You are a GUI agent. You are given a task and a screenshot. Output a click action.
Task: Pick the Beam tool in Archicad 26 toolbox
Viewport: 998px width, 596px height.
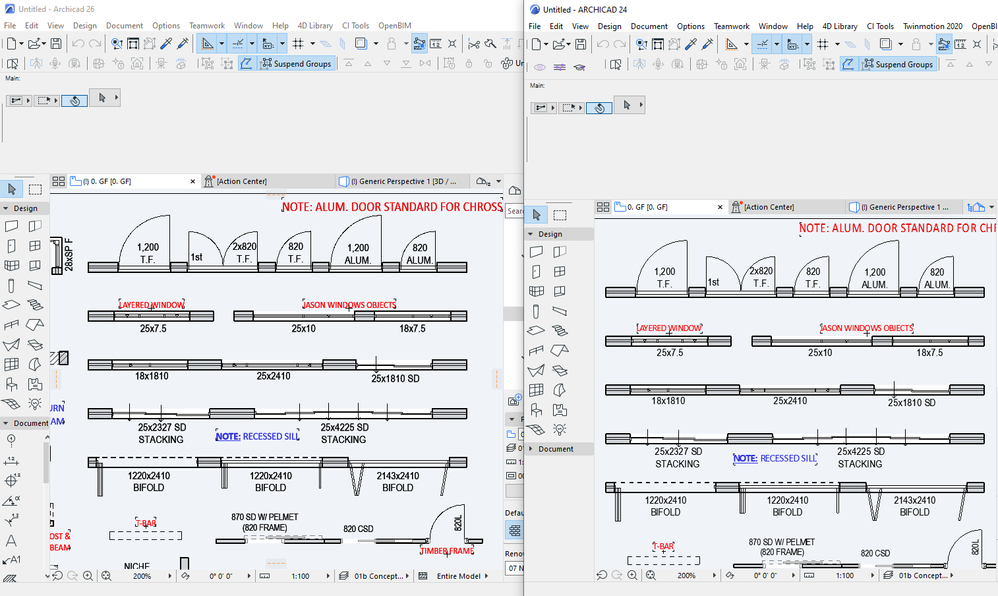tap(35, 285)
